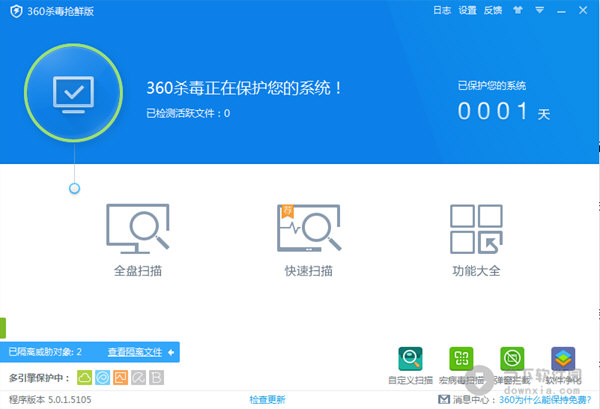Open the 功能大全 feature collection
The width and height of the screenshot is (600, 409).
pos(476,239)
